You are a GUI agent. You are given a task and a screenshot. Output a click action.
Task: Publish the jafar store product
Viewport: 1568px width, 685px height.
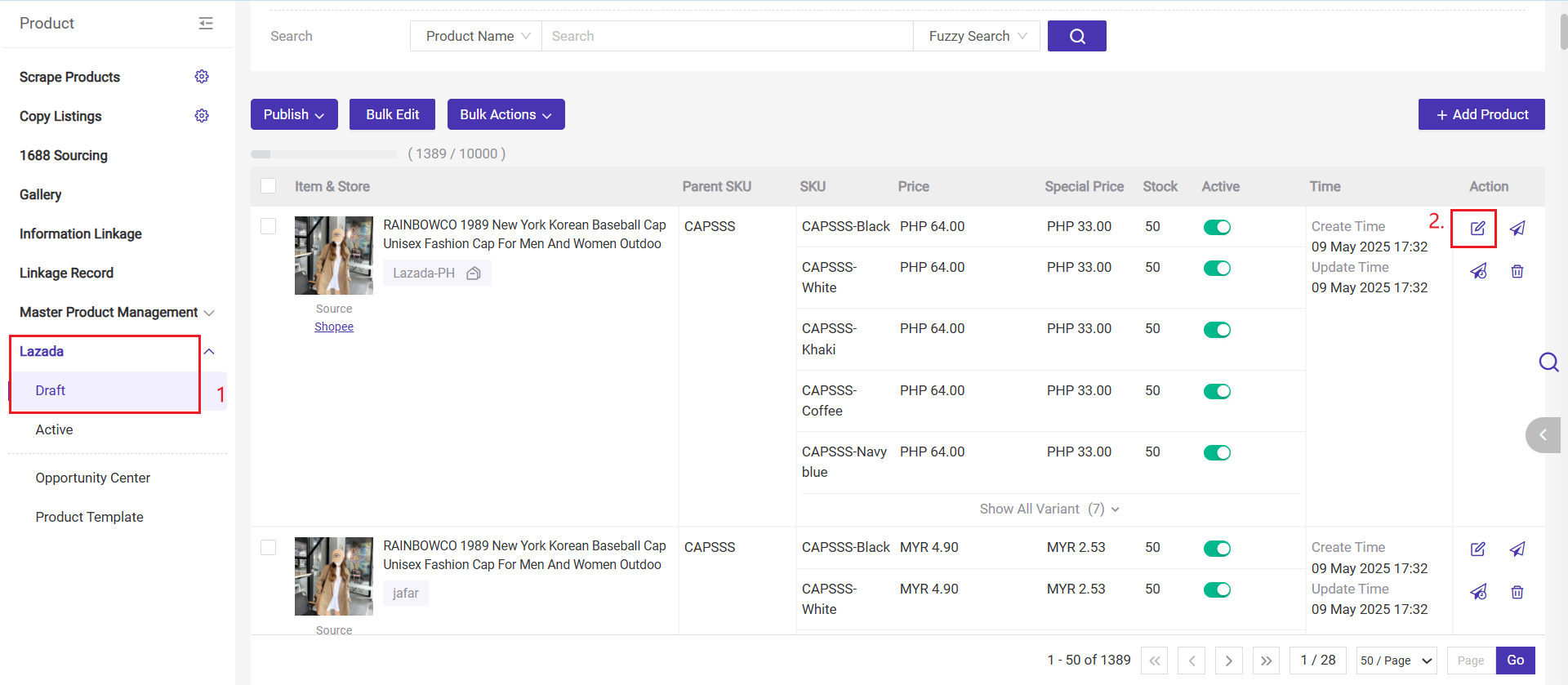1517,549
